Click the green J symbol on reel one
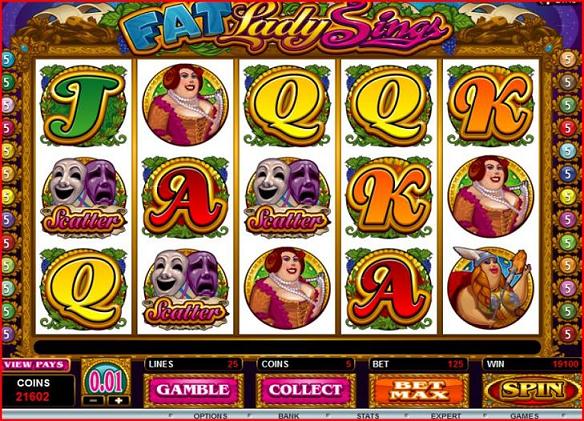 [83, 105]
